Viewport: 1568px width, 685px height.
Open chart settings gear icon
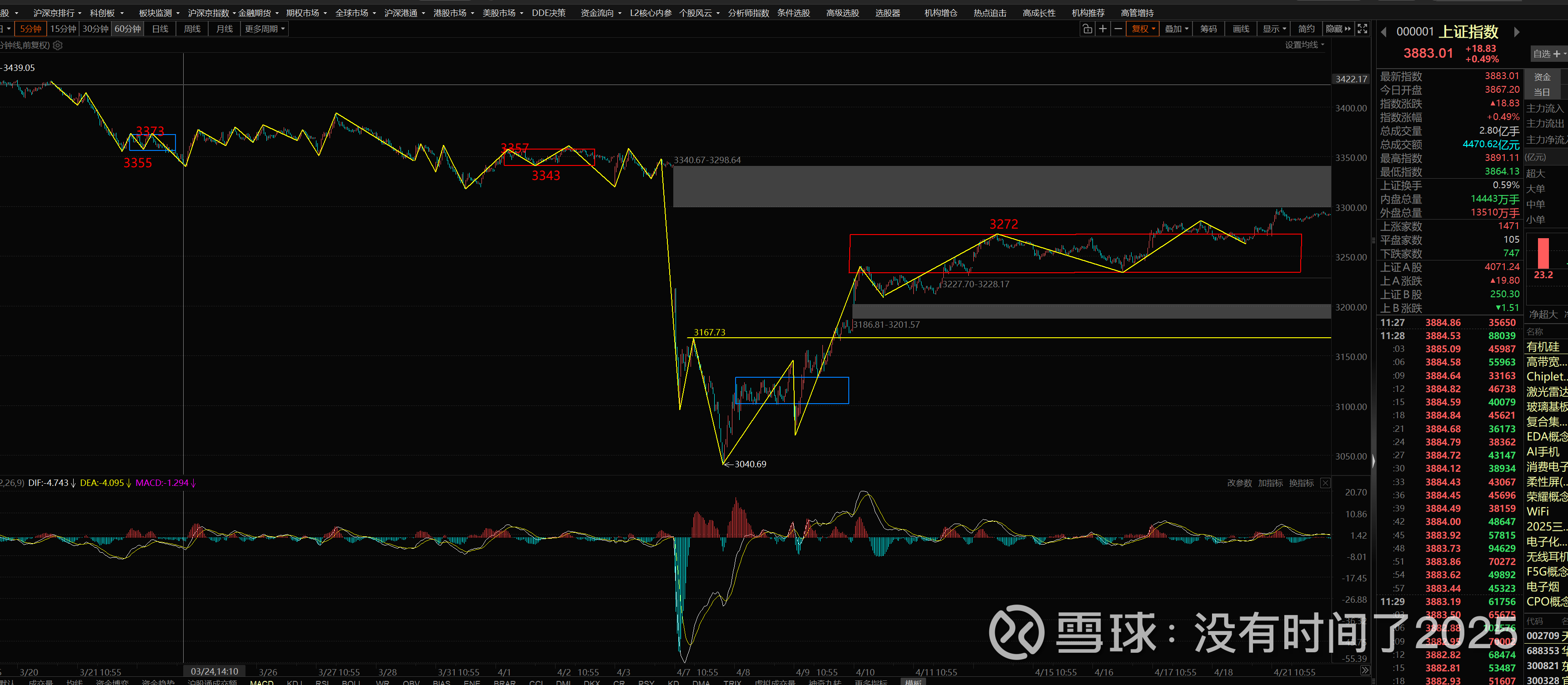pos(58,45)
